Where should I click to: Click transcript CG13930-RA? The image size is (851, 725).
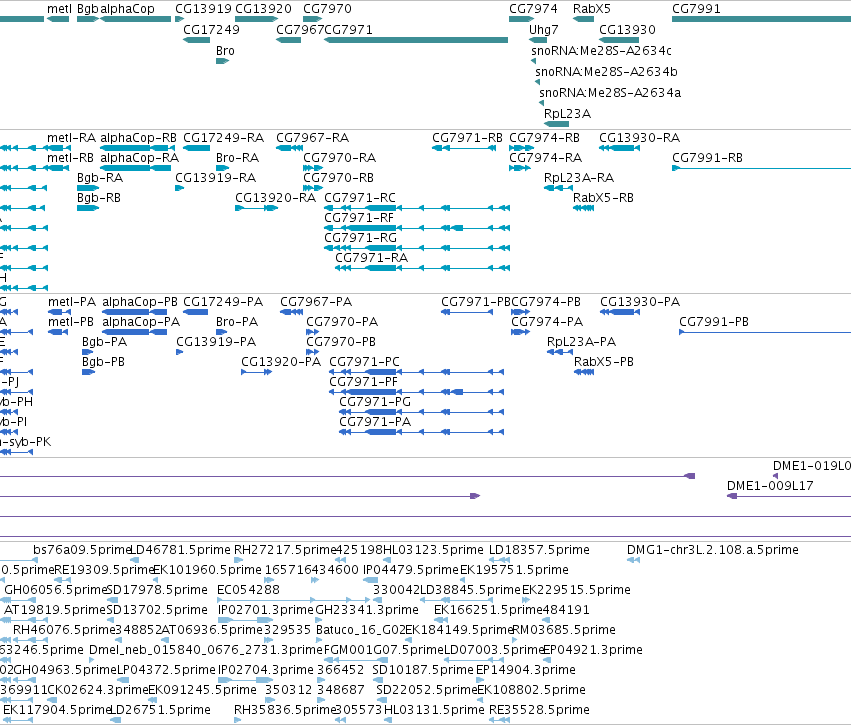(x=619, y=148)
